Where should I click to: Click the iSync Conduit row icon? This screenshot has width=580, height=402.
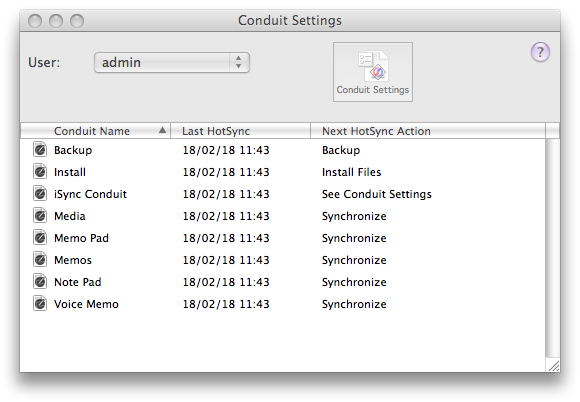pyautogui.click(x=40, y=194)
